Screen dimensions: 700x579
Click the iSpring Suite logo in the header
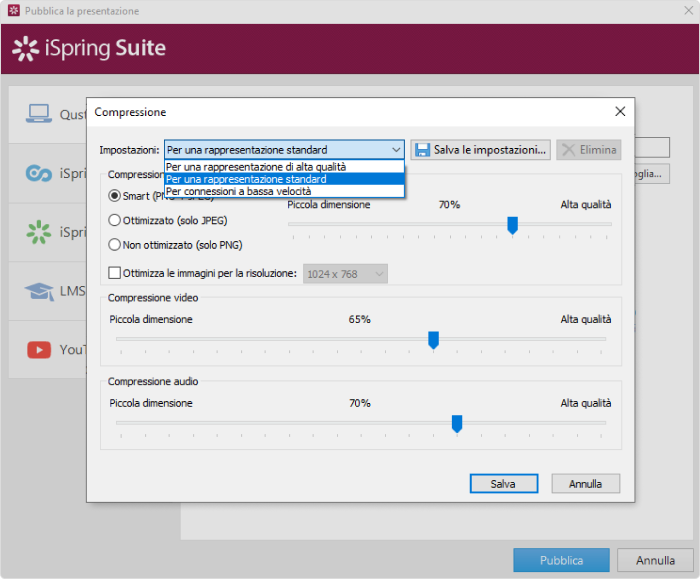point(89,48)
